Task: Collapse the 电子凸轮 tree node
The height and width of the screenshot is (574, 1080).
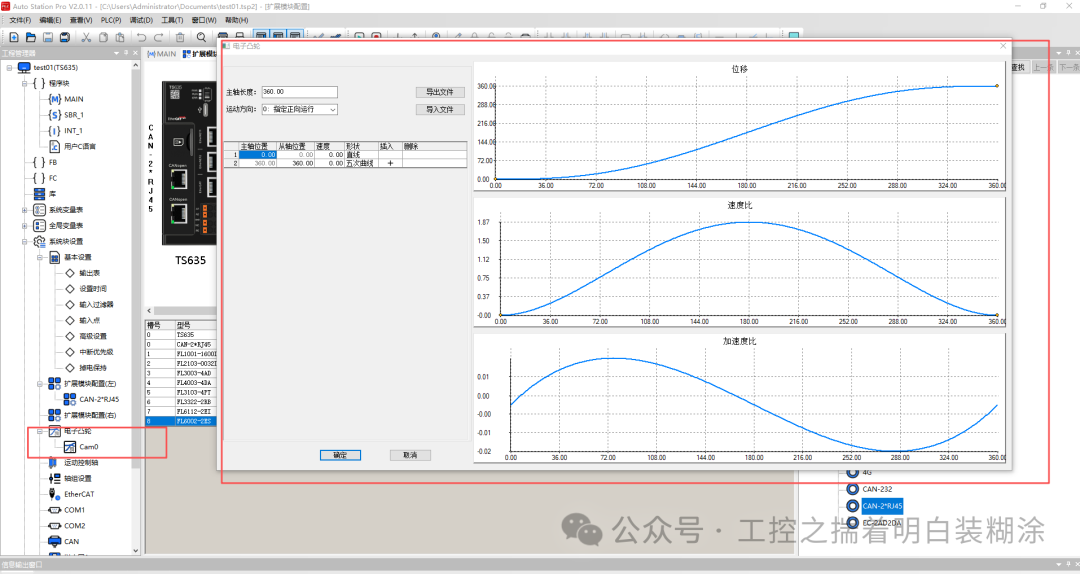Action: tap(40, 431)
